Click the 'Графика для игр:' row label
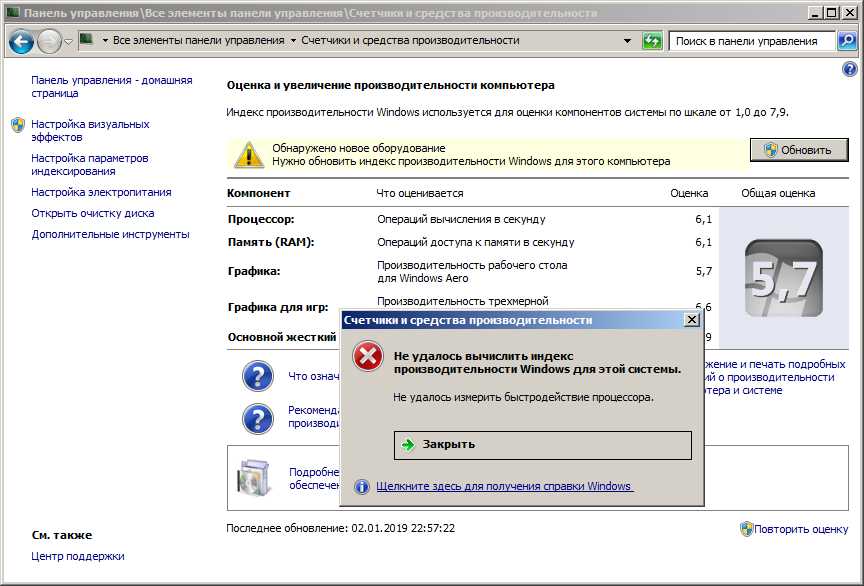 (x=278, y=307)
